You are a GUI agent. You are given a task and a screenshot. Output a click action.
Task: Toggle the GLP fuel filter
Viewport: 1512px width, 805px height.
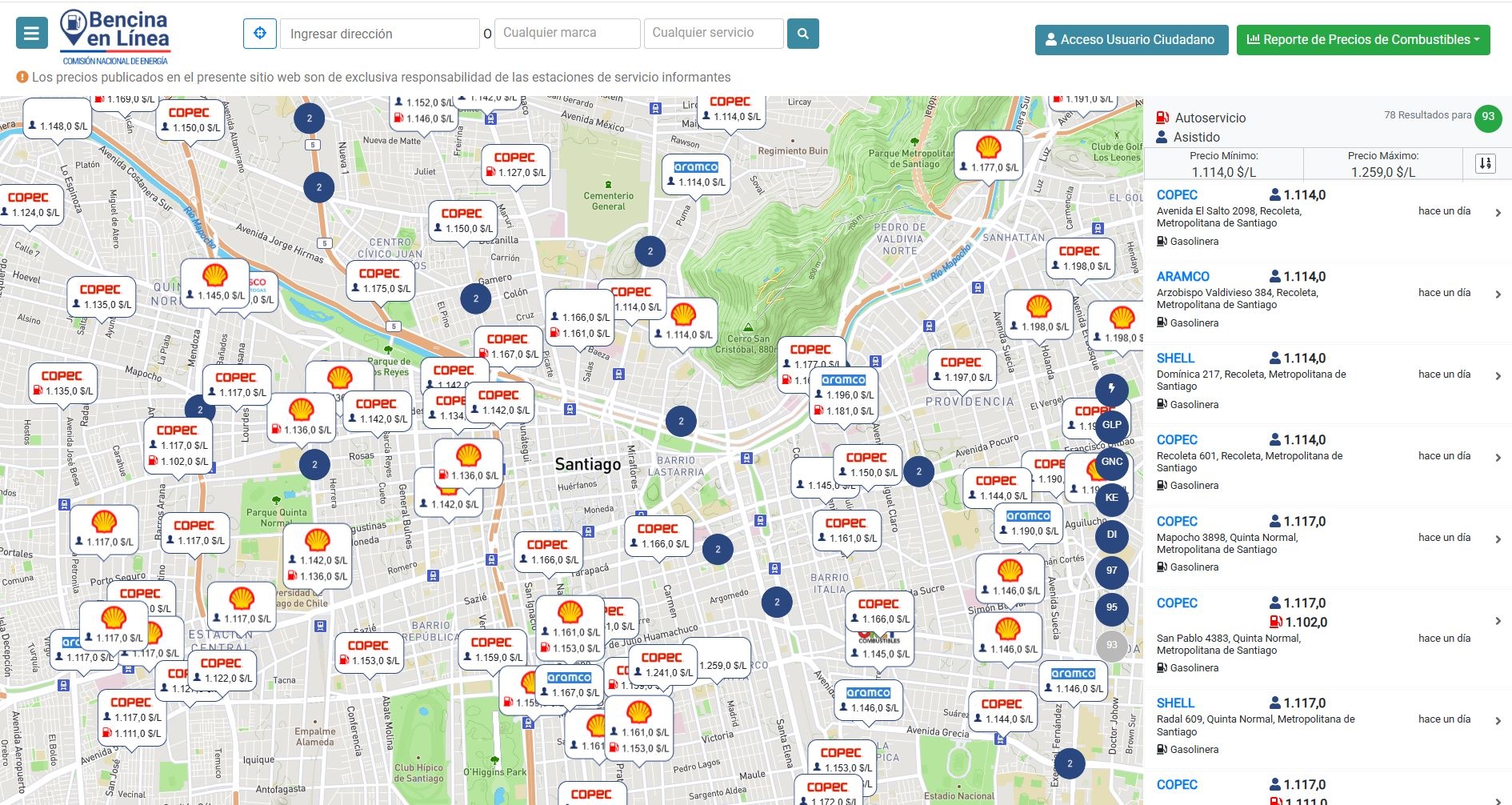pyautogui.click(x=1111, y=425)
